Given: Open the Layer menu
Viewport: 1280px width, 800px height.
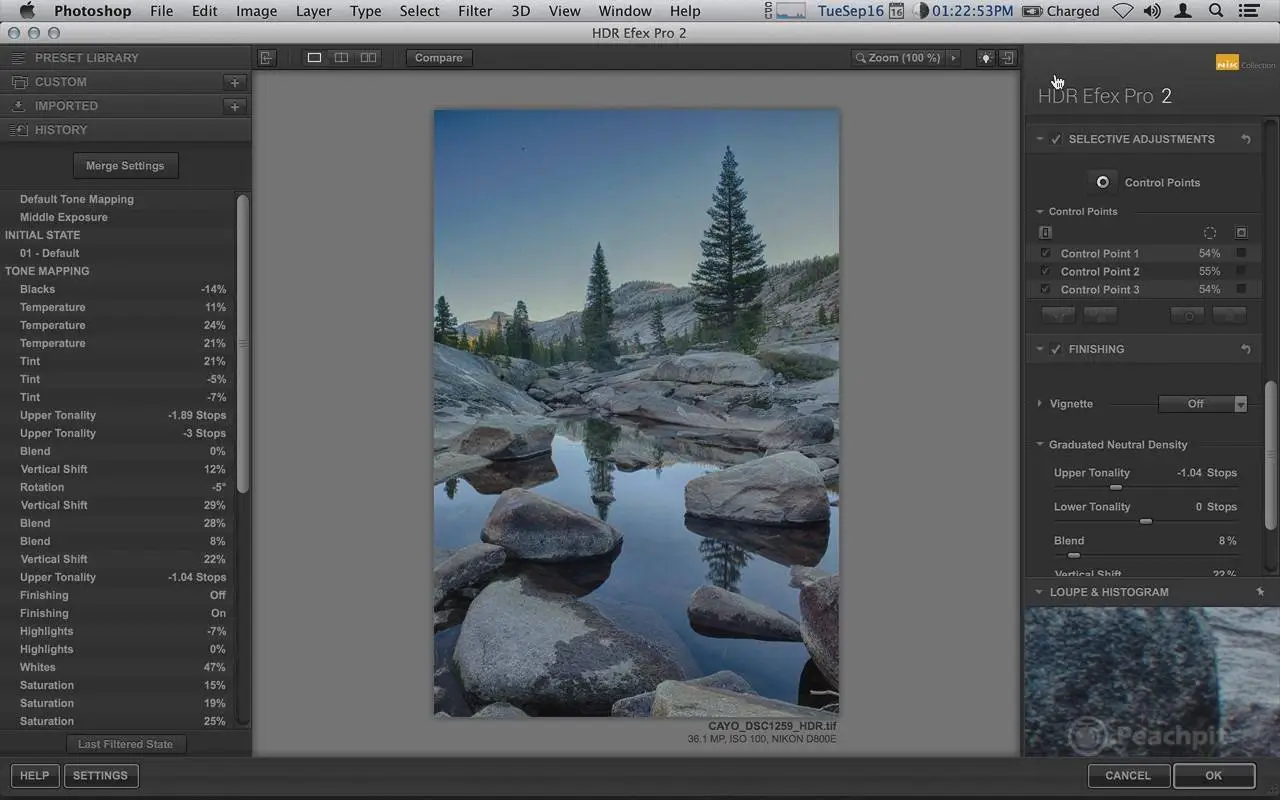Looking at the screenshot, I should click(x=314, y=11).
